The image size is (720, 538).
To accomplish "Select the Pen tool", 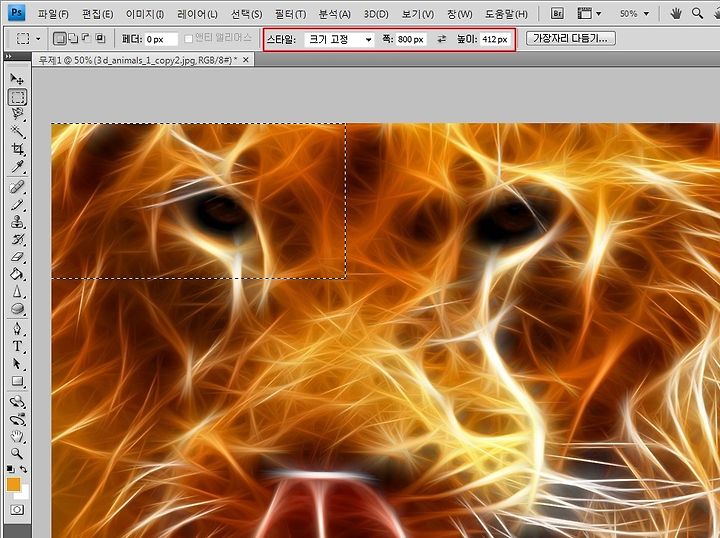I will click(x=17, y=329).
